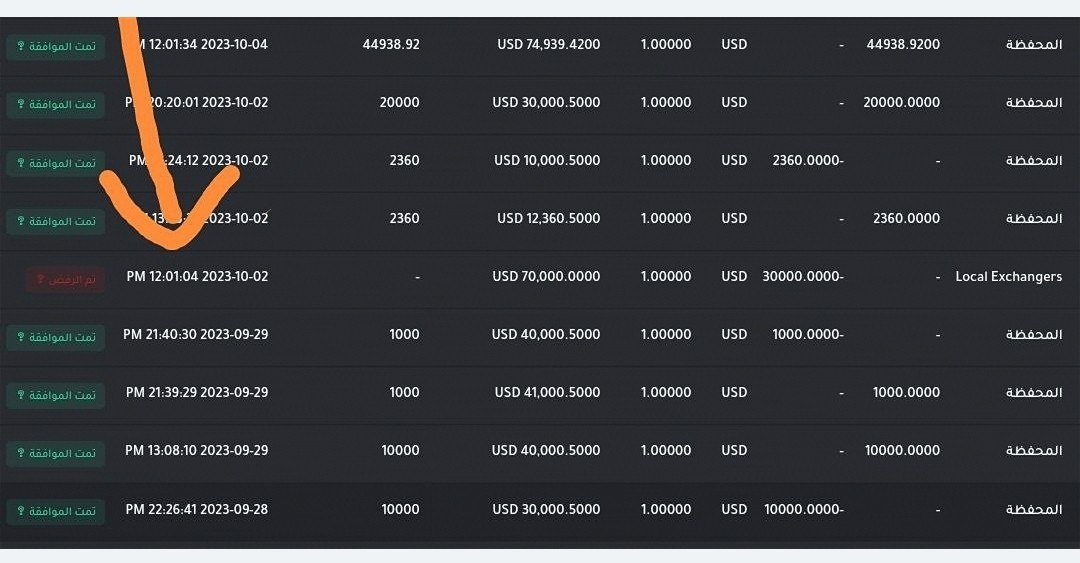Click the question mark icon in the rejected status badge
Image resolution: width=1080 pixels, height=563 pixels.
(39, 279)
